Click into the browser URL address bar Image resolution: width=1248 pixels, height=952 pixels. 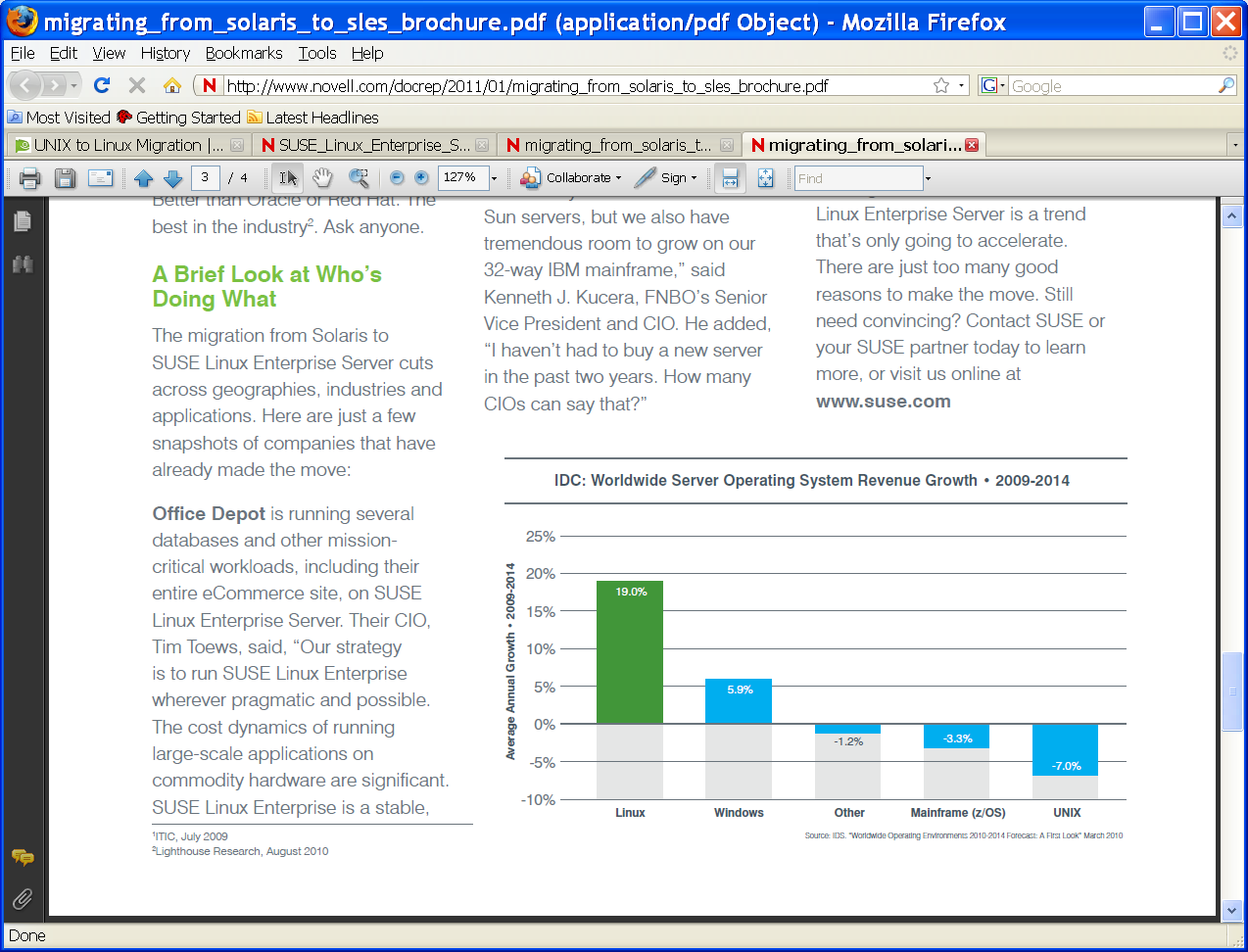[578, 85]
